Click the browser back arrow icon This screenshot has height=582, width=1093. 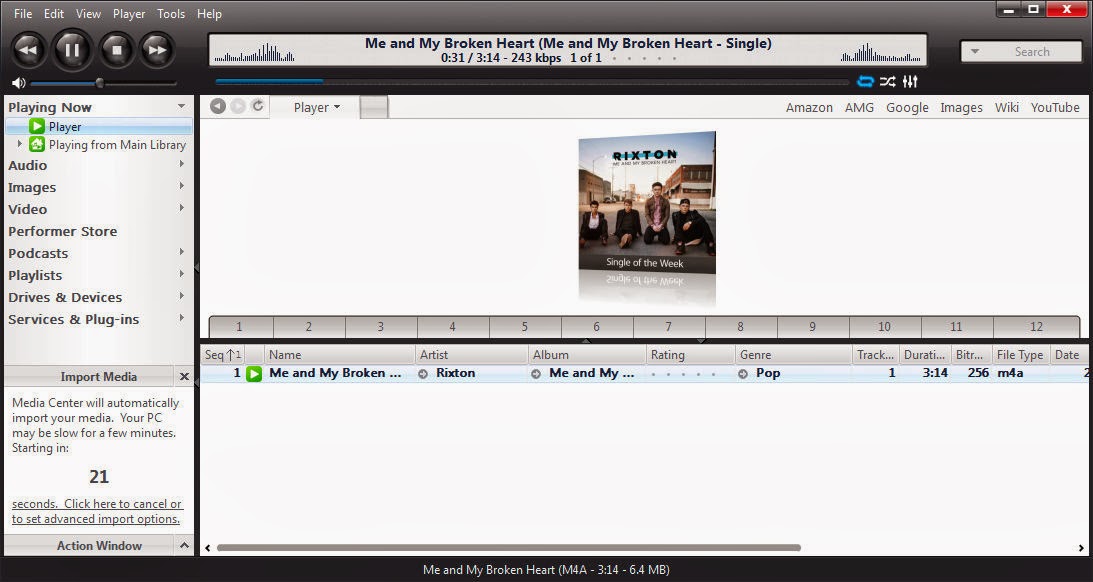coord(218,106)
